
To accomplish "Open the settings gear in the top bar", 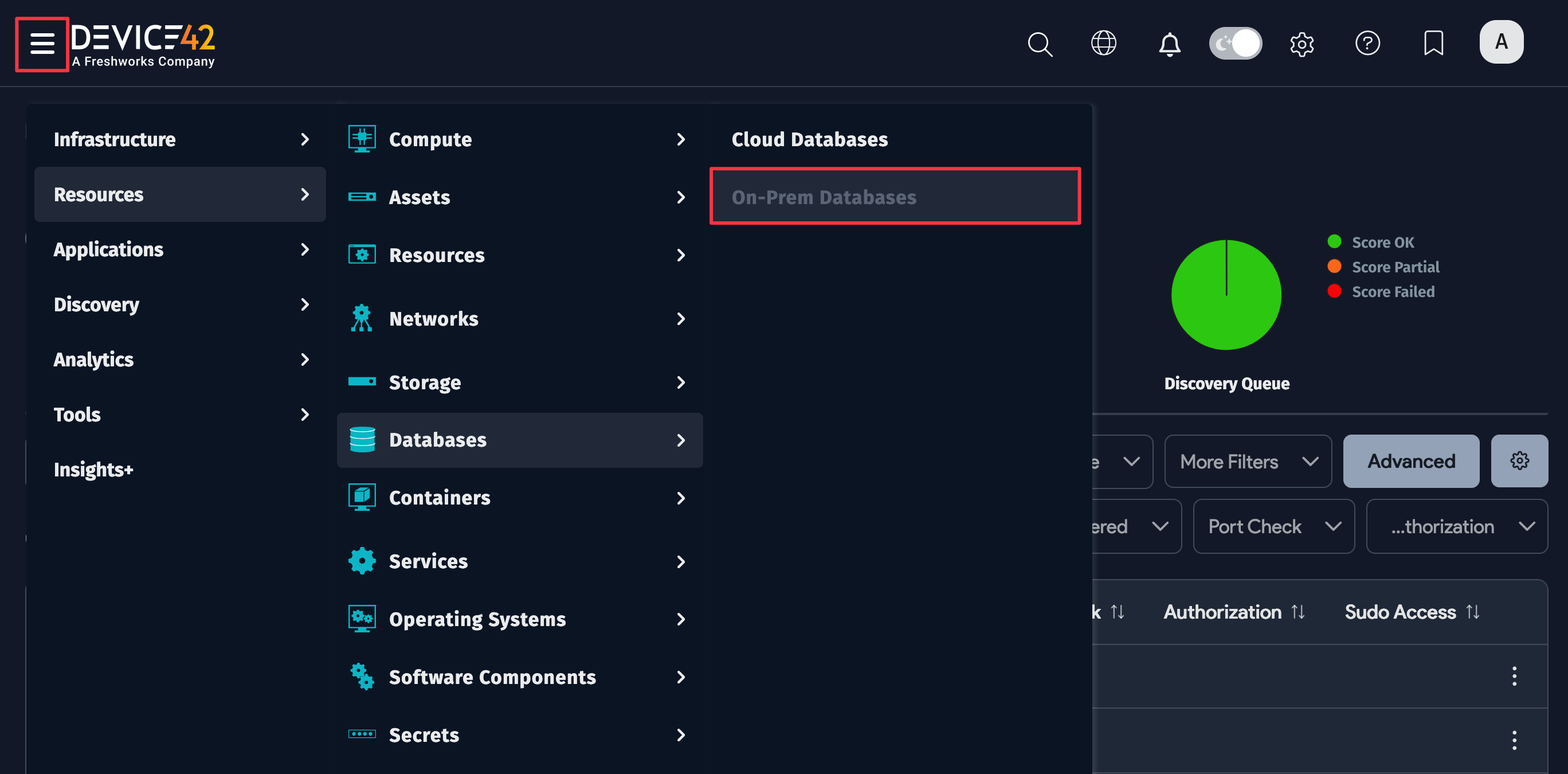I will coord(1302,43).
